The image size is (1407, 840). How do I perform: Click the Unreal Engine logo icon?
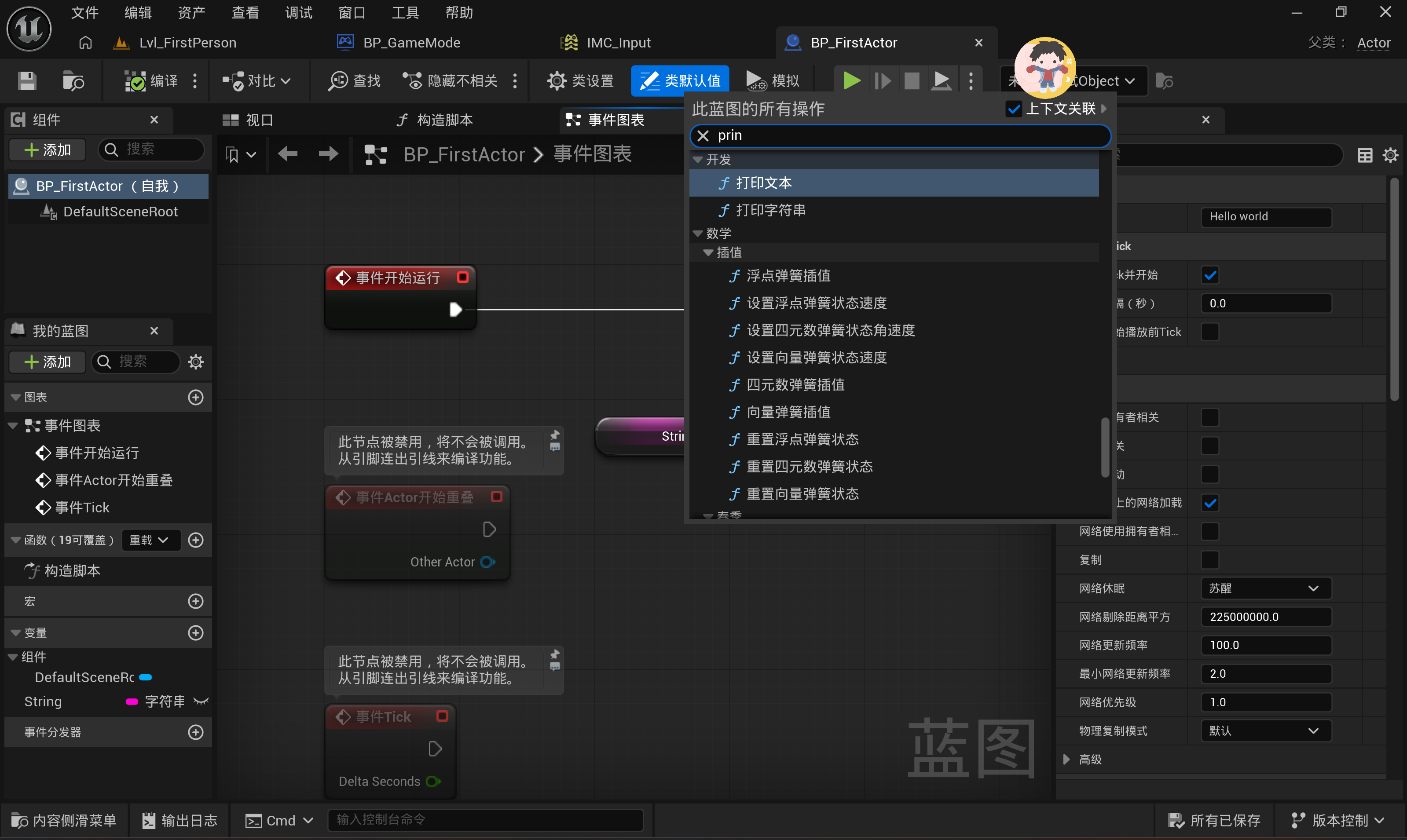pos(29,28)
